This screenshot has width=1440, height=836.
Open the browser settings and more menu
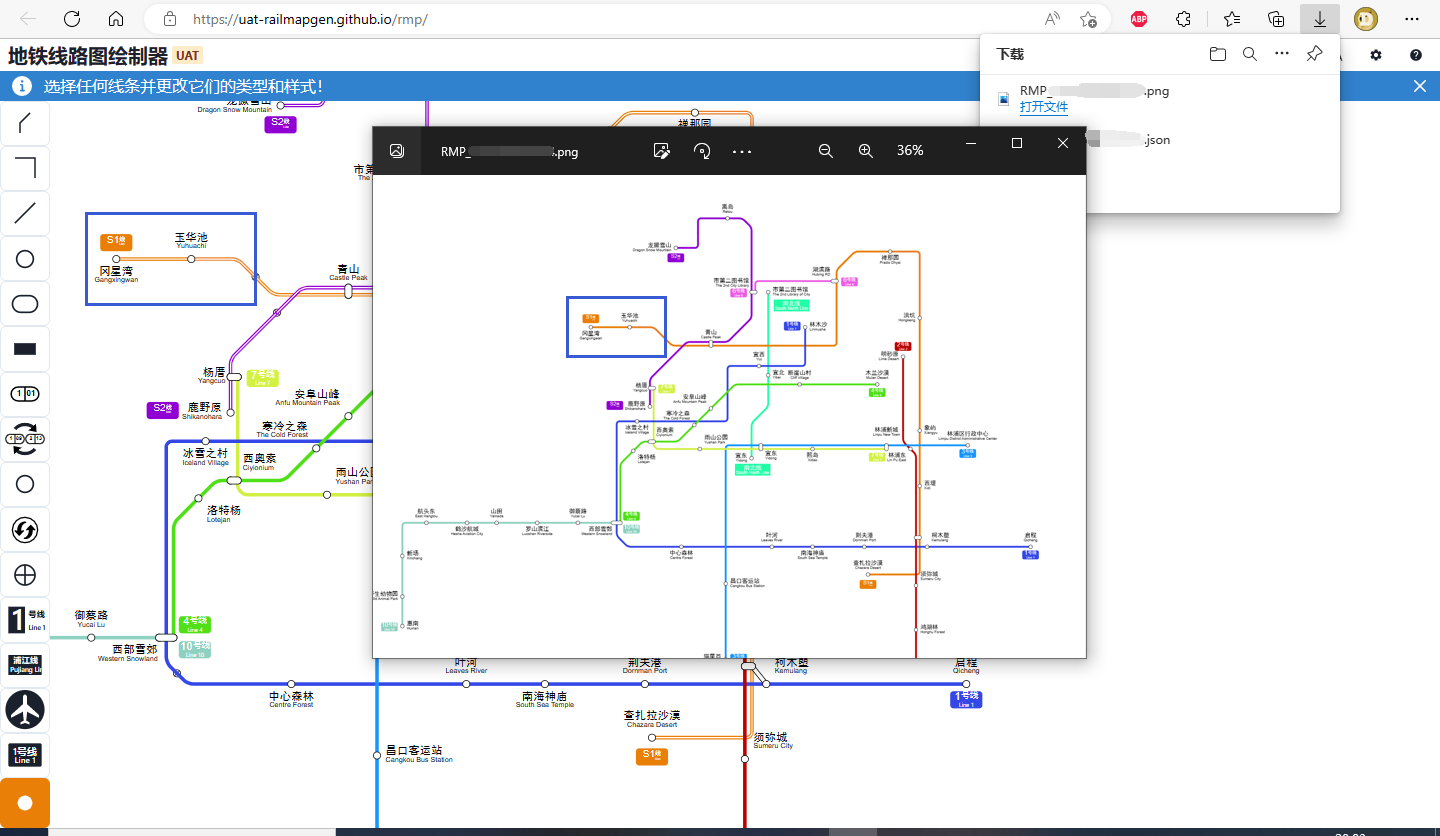tap(1412, 19)
